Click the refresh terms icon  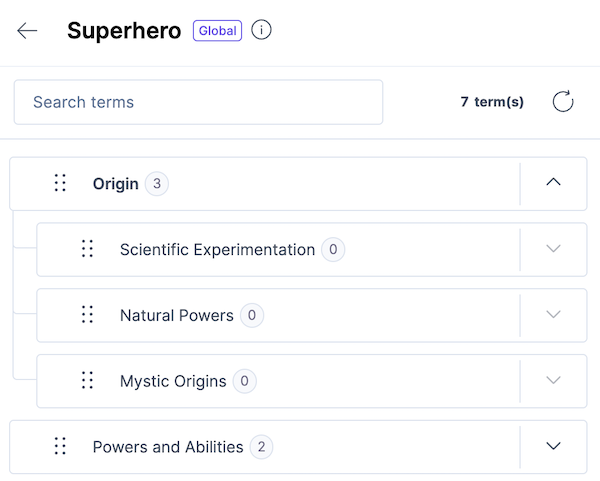pos(563,101)
